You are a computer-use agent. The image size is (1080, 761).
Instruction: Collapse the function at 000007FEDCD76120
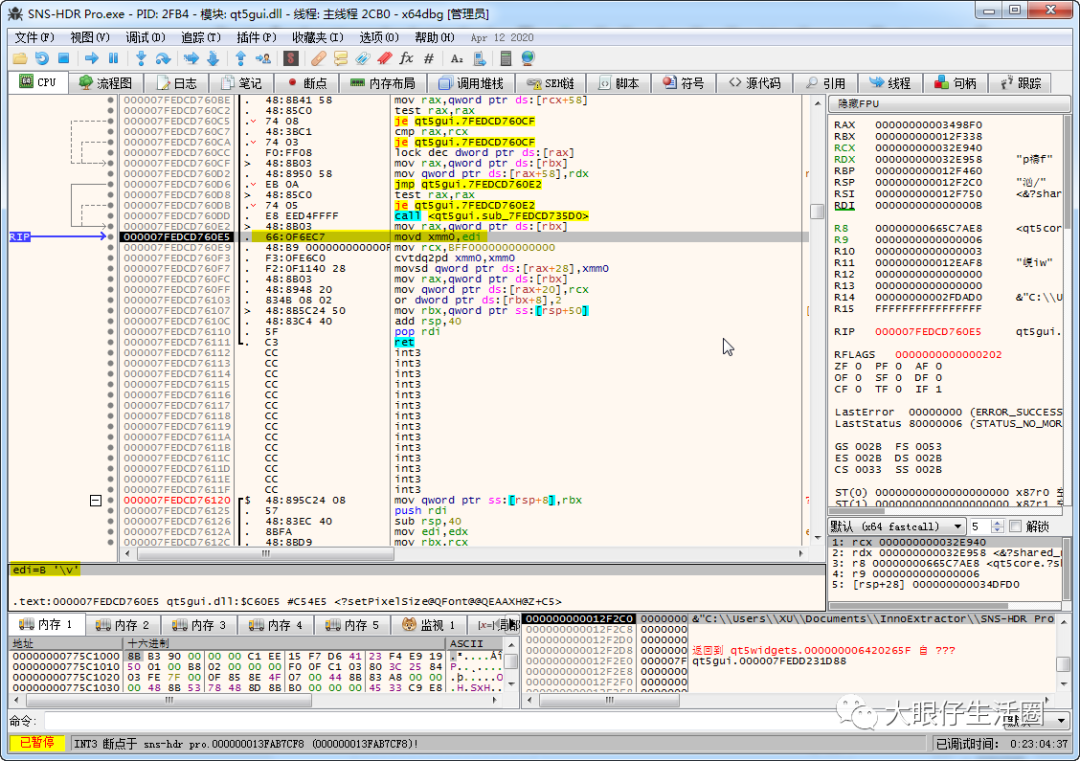pos(96,501)
